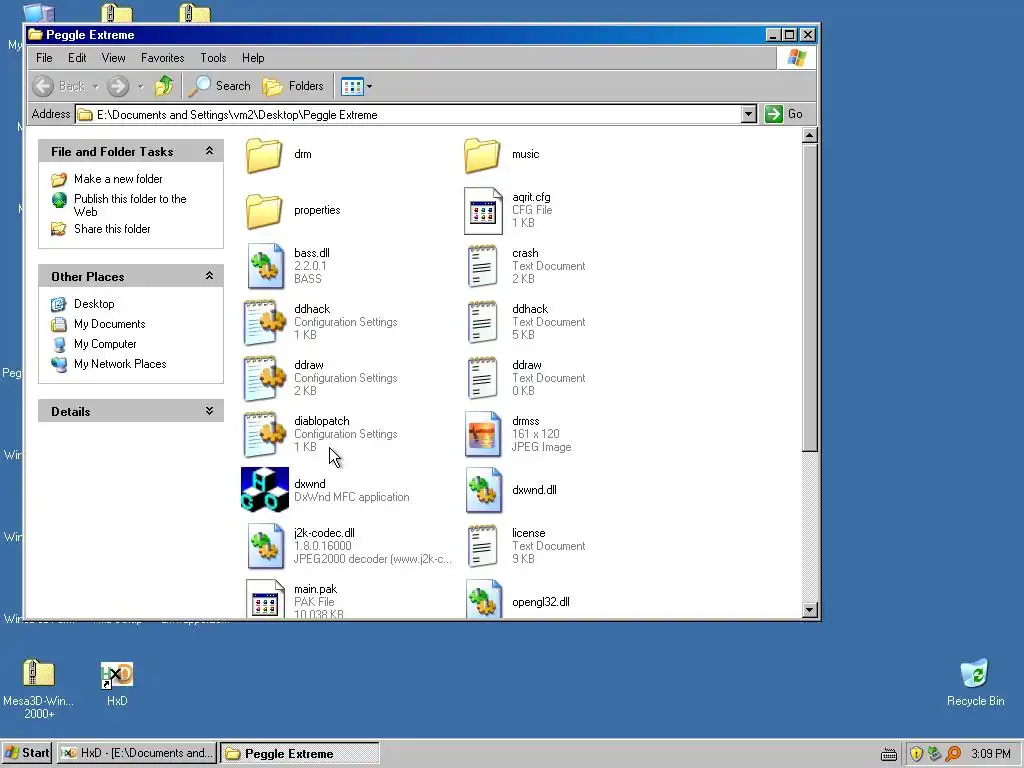This screenshot has width=1024, height=768.
Task: Open the music folder icon
Action: pyautogui.click(x=482, y=155)
